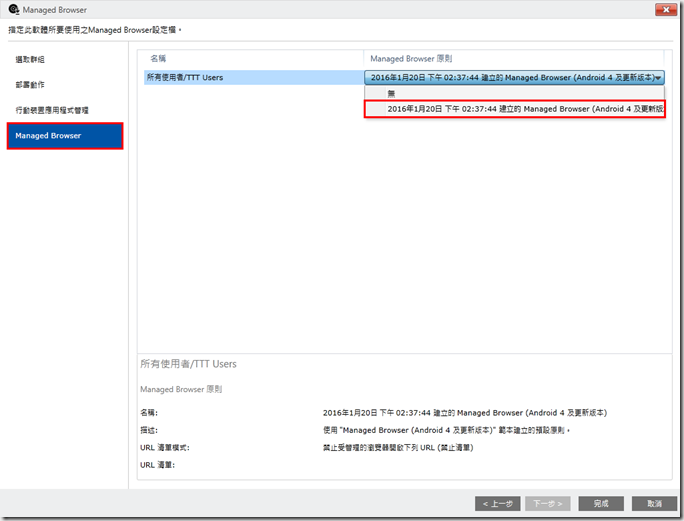This screenshot has height=521, width=684.
Task: Click the URL 清單模式 label in details
Action: tap(165, 447)
